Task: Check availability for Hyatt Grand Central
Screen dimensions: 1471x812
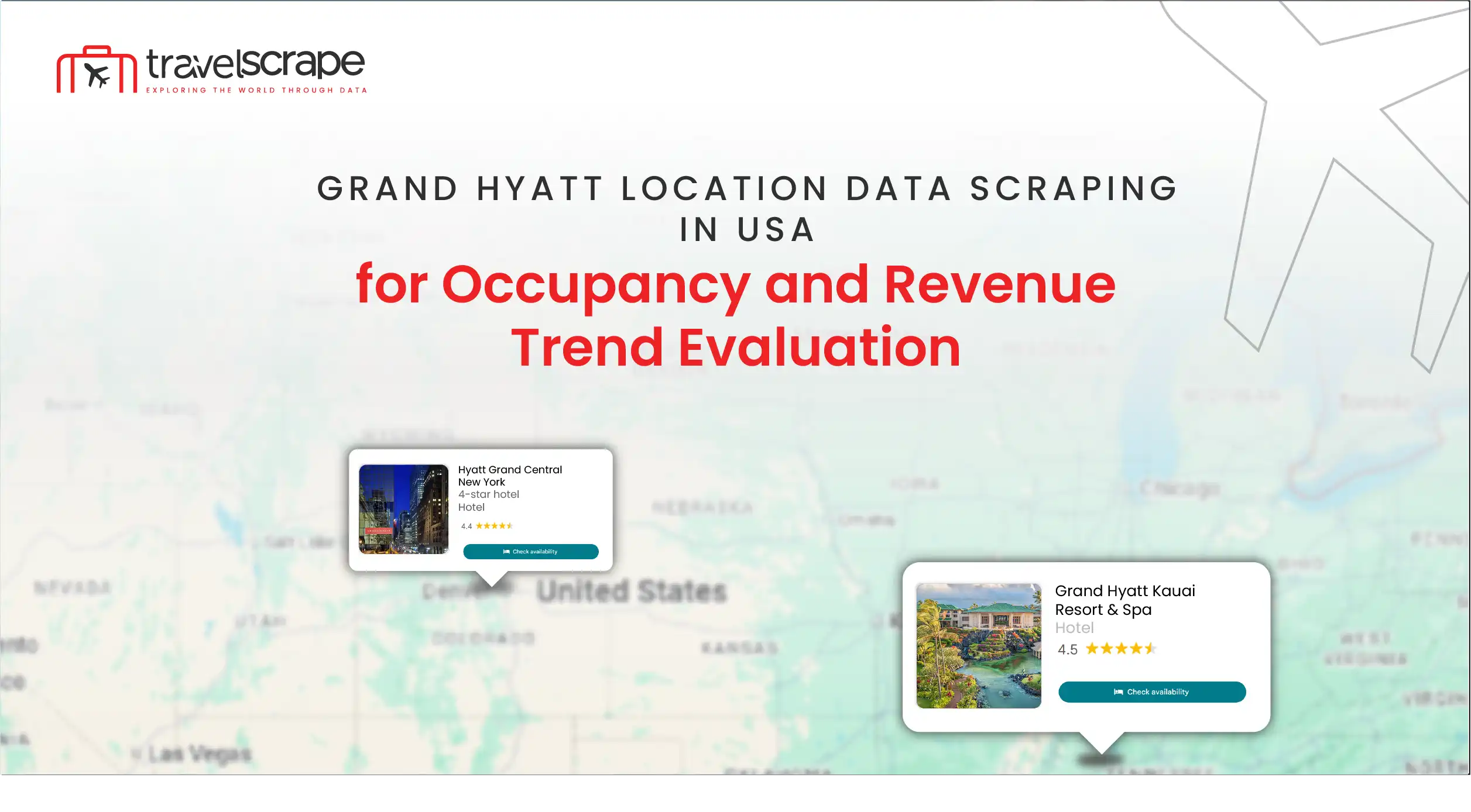Action: pyautogui.click(x=530, y=552)
